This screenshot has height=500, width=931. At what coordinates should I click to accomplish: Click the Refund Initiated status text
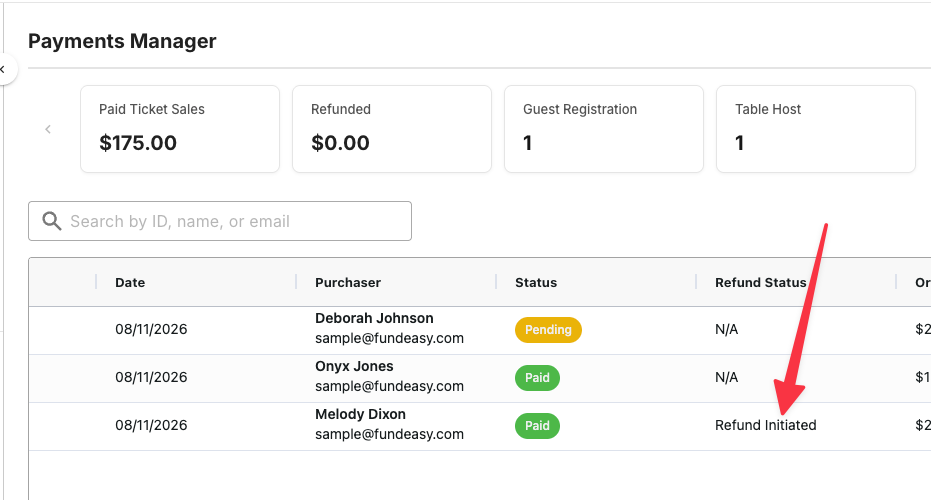click(765, 425)
